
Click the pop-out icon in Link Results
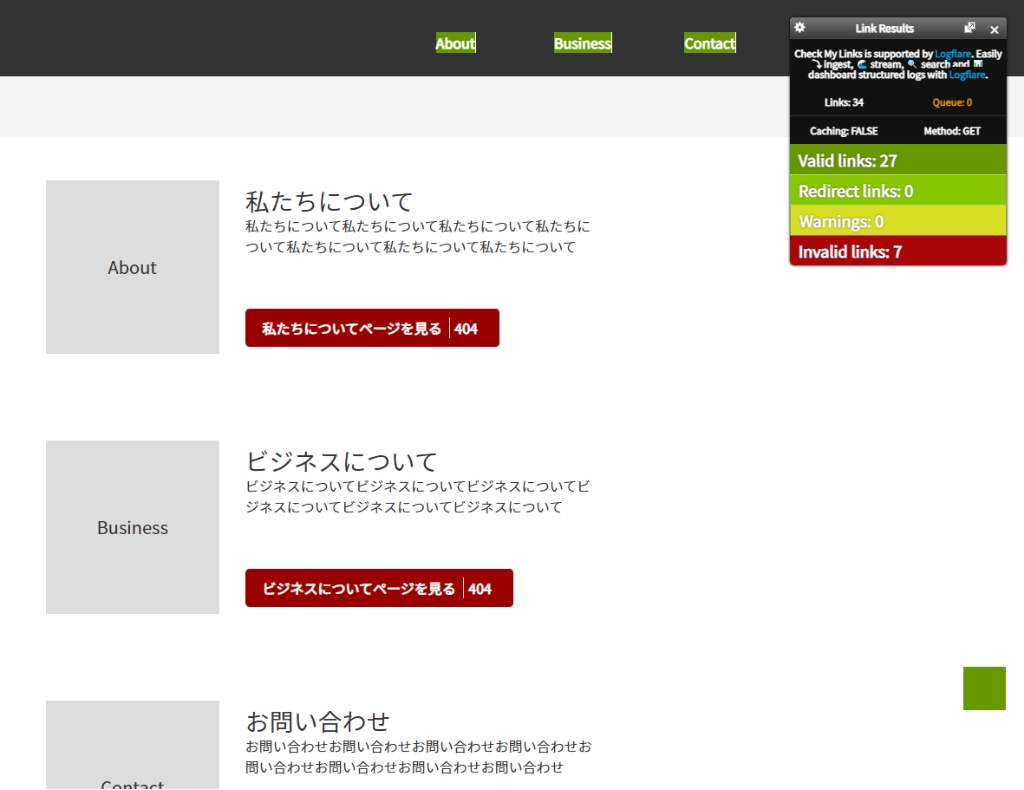click(969, 28)
